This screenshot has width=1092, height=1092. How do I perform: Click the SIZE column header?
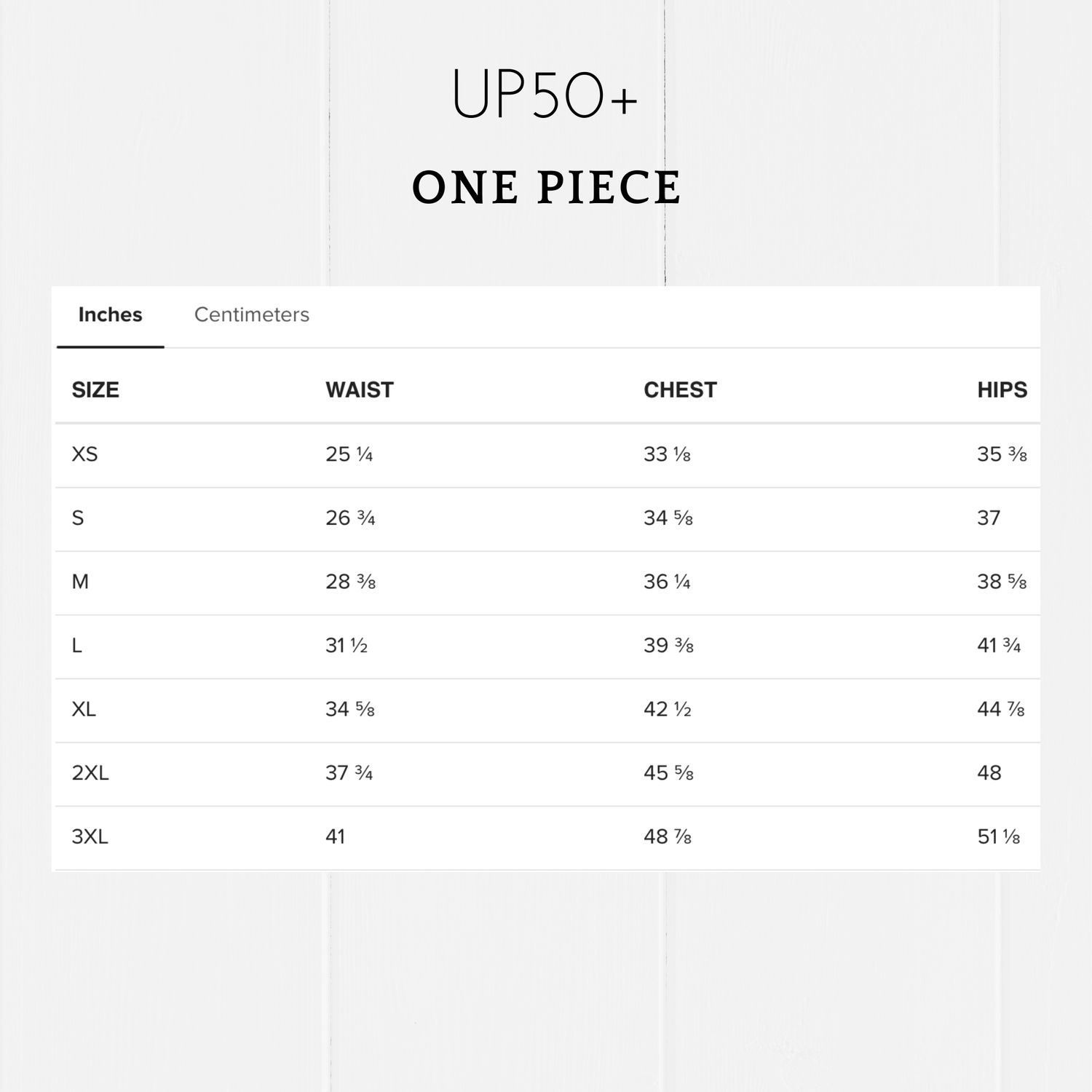click(x=95, y=390)
